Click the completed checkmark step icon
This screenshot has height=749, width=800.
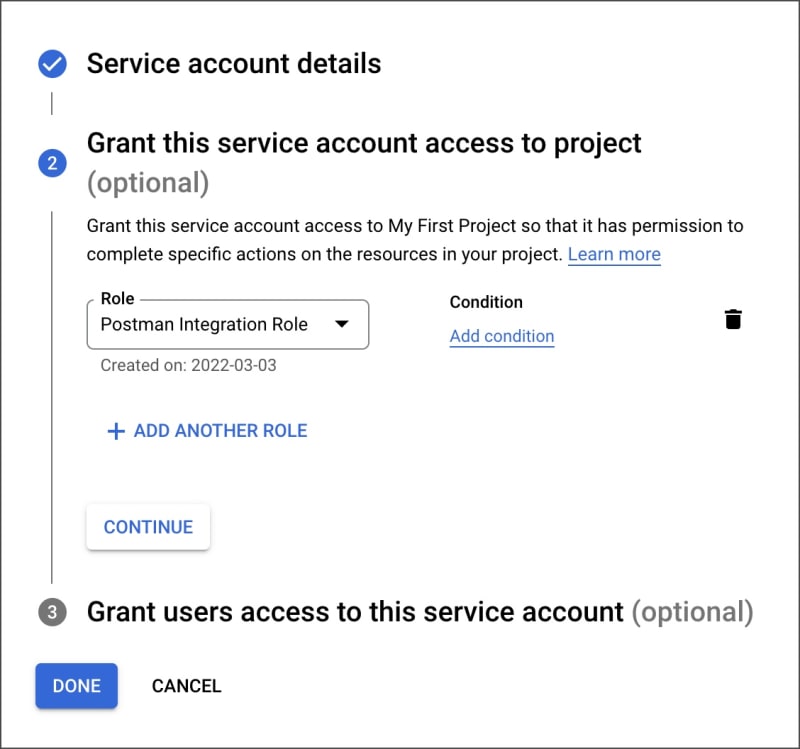[x=52, y=65]
